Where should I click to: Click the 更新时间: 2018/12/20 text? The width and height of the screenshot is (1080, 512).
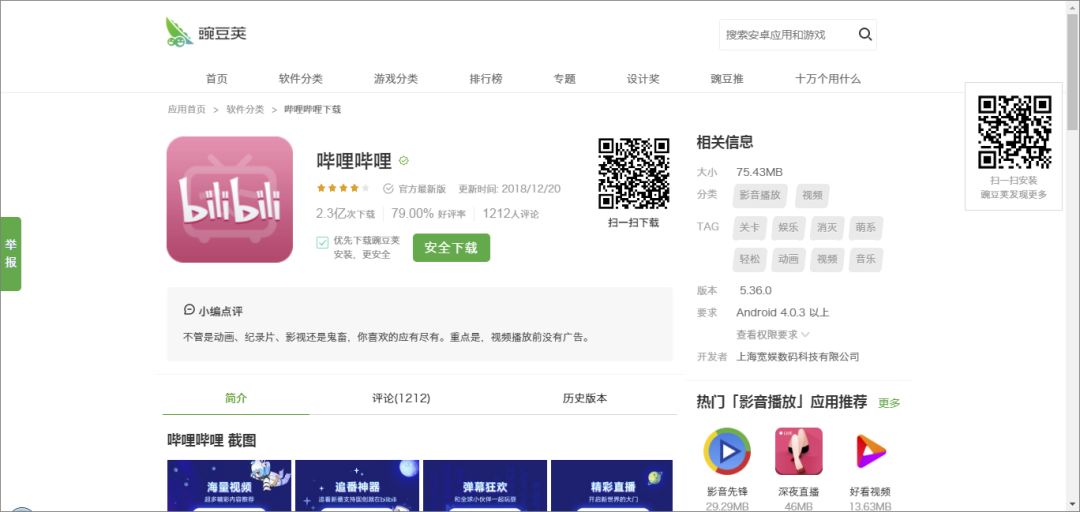(510, 188)
